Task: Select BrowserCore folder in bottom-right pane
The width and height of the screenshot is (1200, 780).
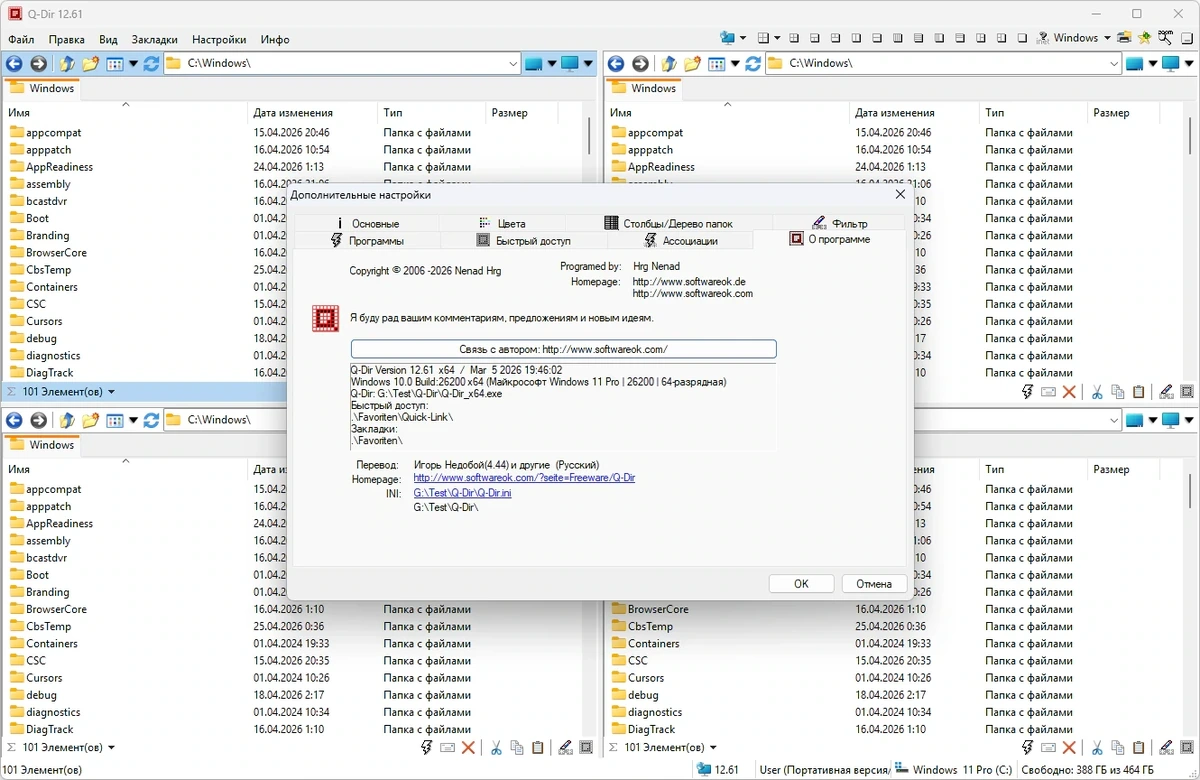Action: pos(658,609)
